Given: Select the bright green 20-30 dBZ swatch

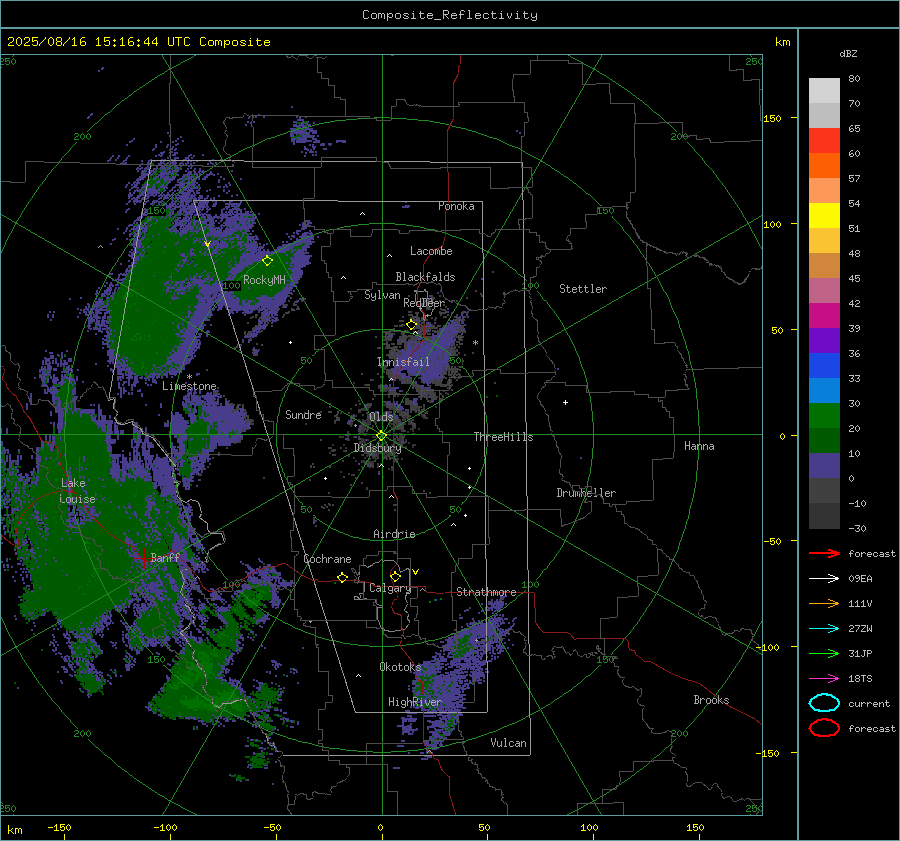Looking at the screenshot, I should [824, 416].
